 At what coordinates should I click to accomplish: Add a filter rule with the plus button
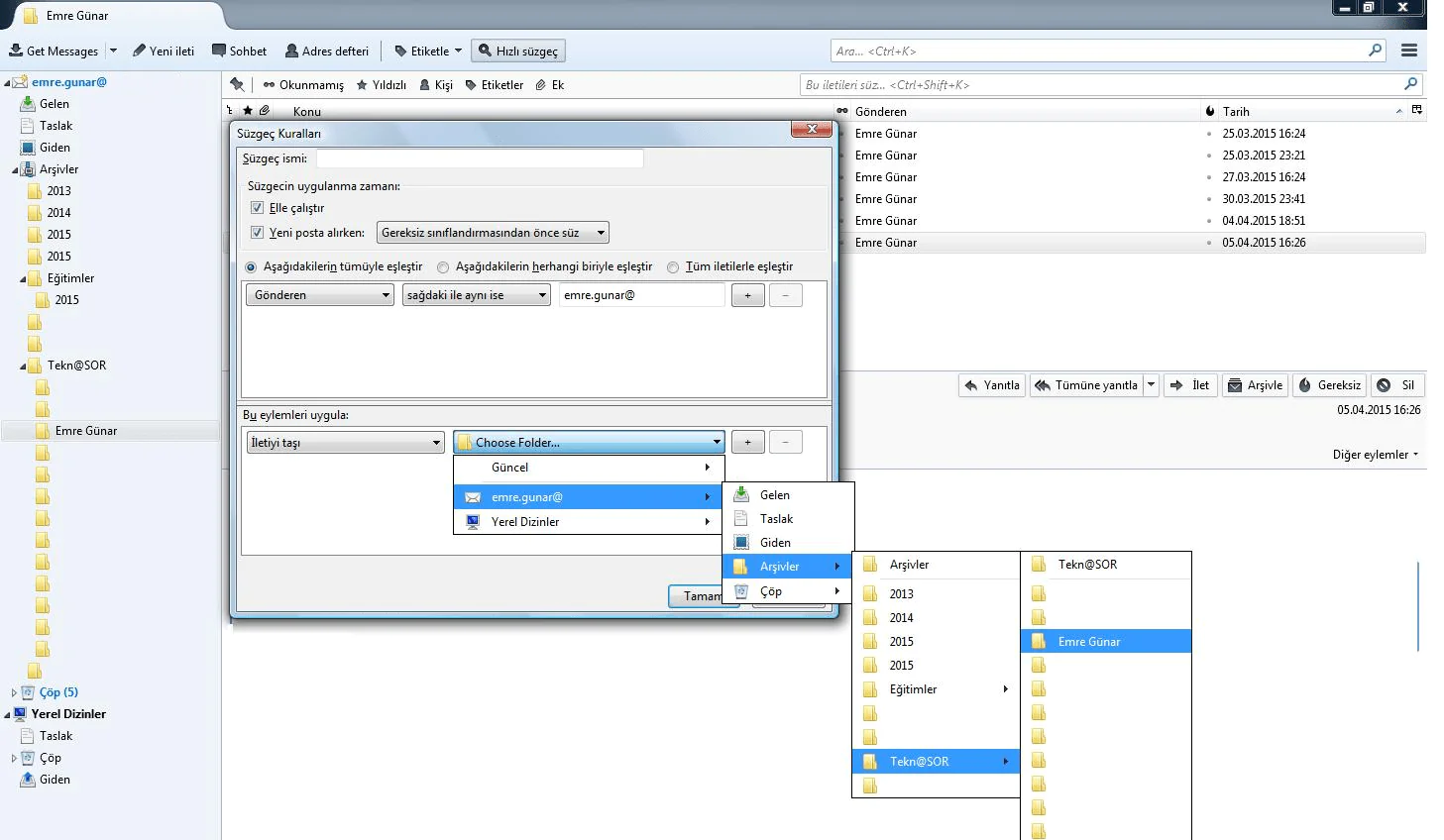(x=747, y=294)
